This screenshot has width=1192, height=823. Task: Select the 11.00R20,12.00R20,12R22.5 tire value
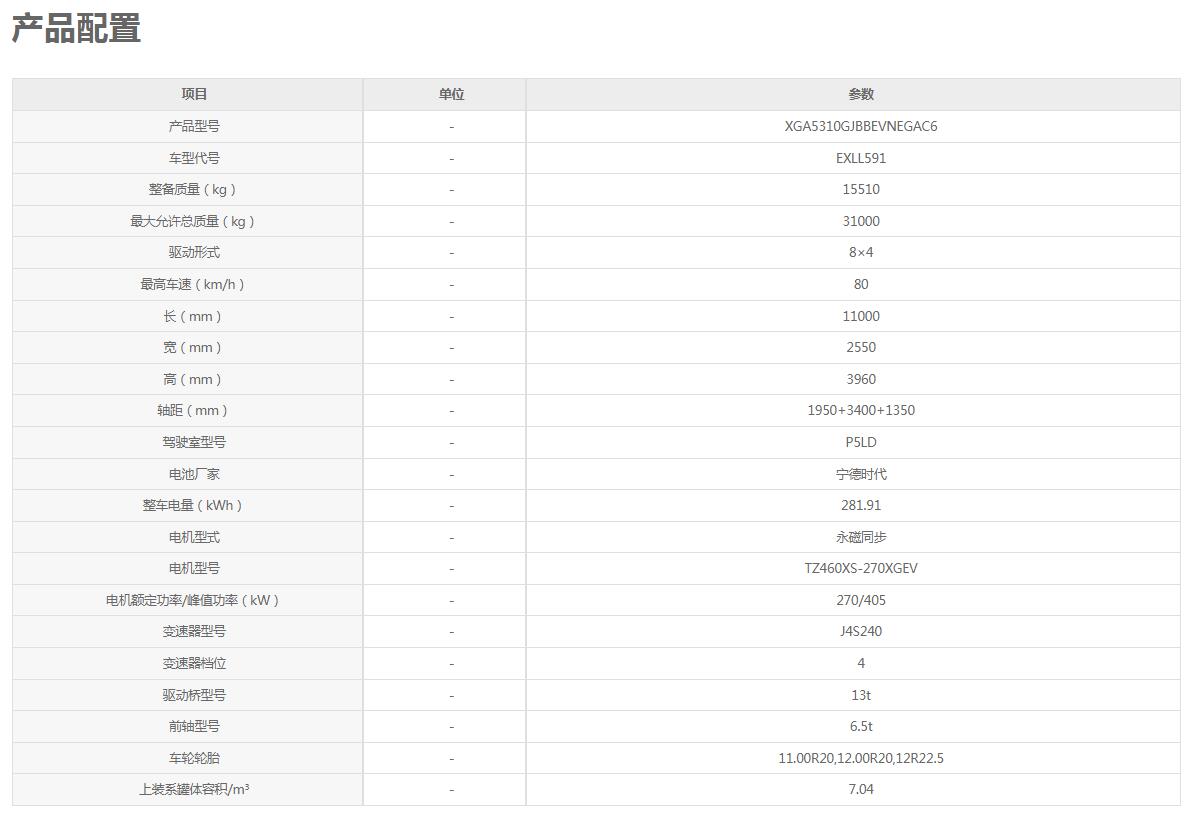coord(860,758)
